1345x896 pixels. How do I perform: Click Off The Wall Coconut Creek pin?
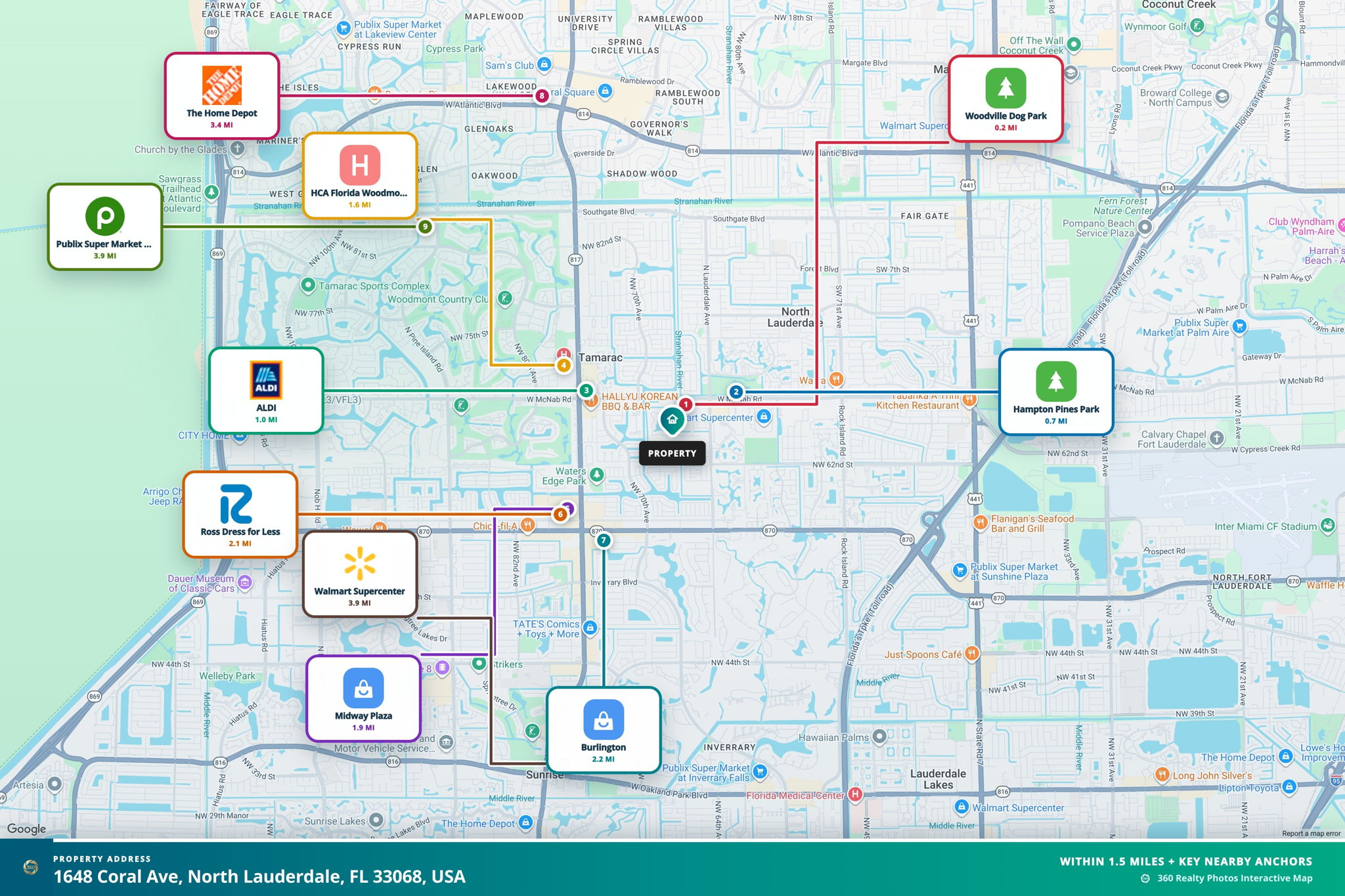1074,44
